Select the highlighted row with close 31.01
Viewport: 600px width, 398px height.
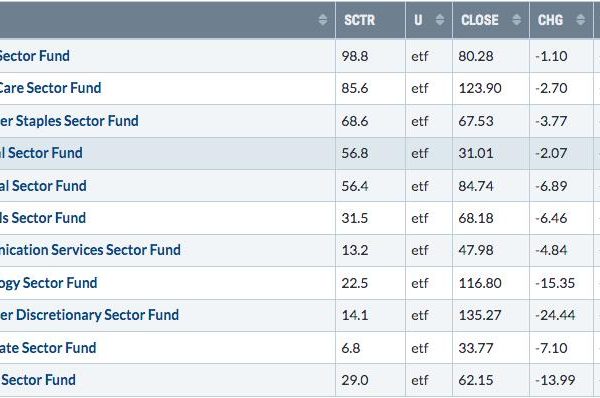point(300,153)
